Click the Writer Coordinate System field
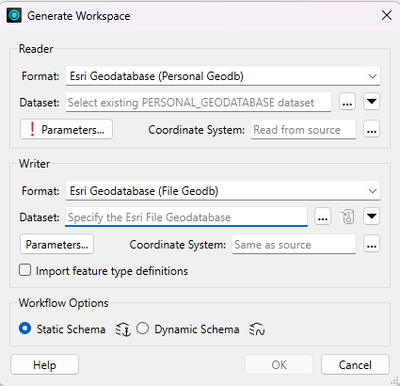The width and height of the screenshot is (400, 386). click(294, 245)
